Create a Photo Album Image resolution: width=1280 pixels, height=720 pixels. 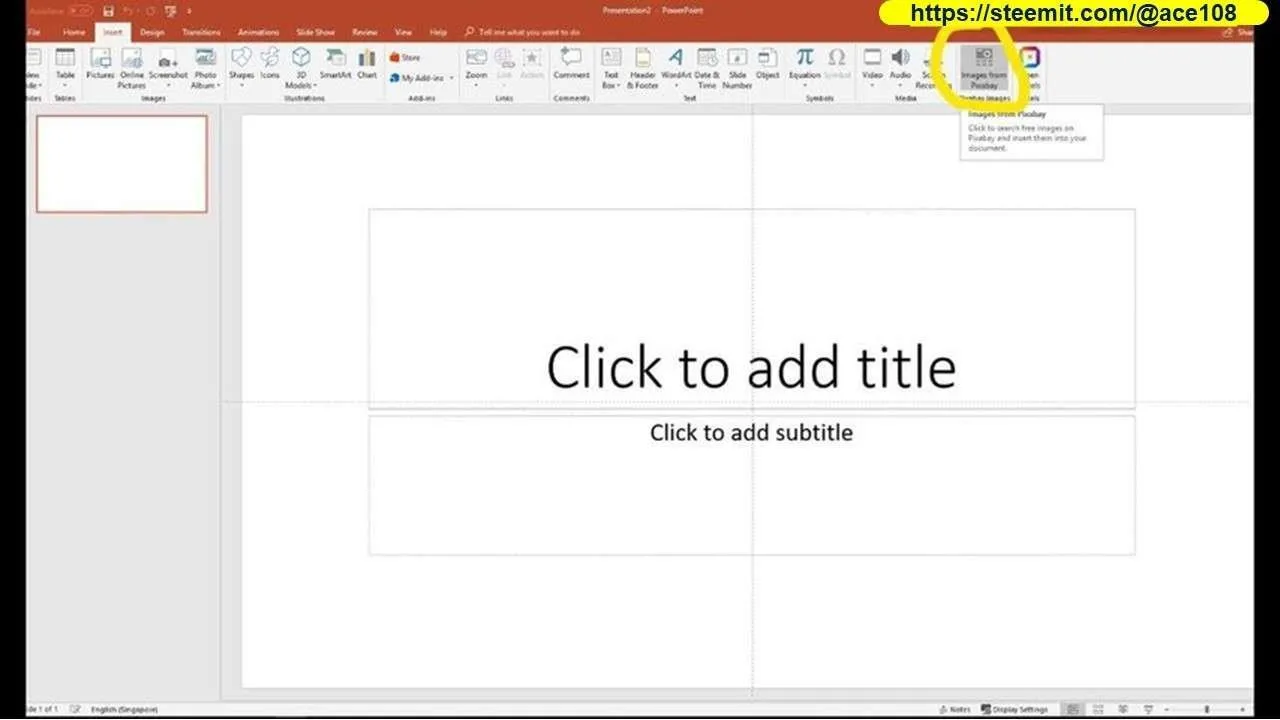205,68
